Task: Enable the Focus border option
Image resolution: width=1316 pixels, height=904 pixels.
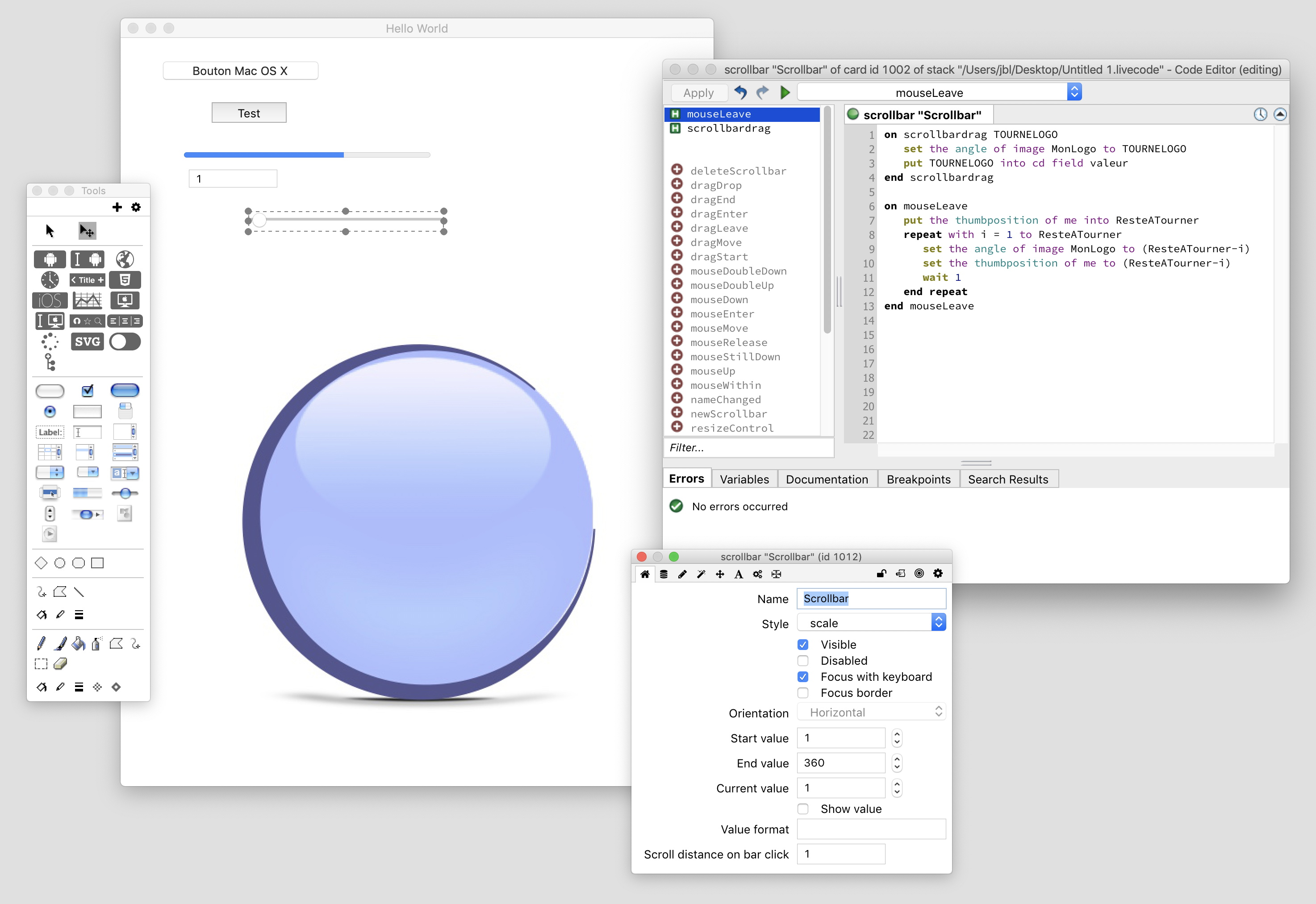Action: pos(803,693)
